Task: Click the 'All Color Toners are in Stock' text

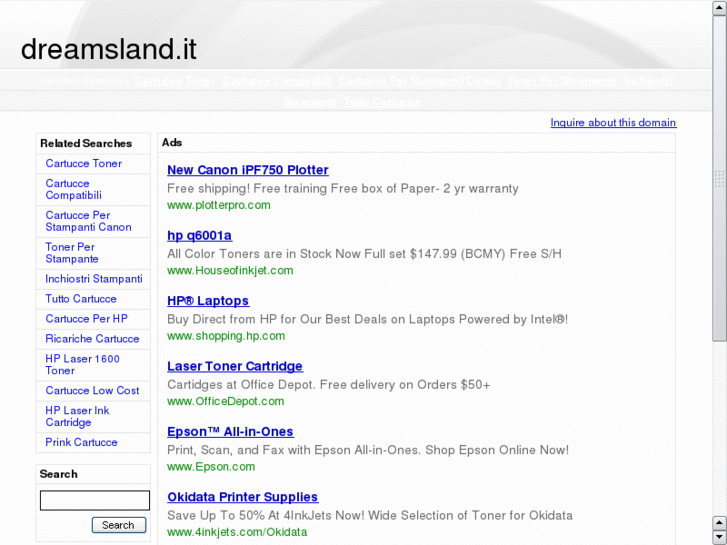Action: click(364, 254)
